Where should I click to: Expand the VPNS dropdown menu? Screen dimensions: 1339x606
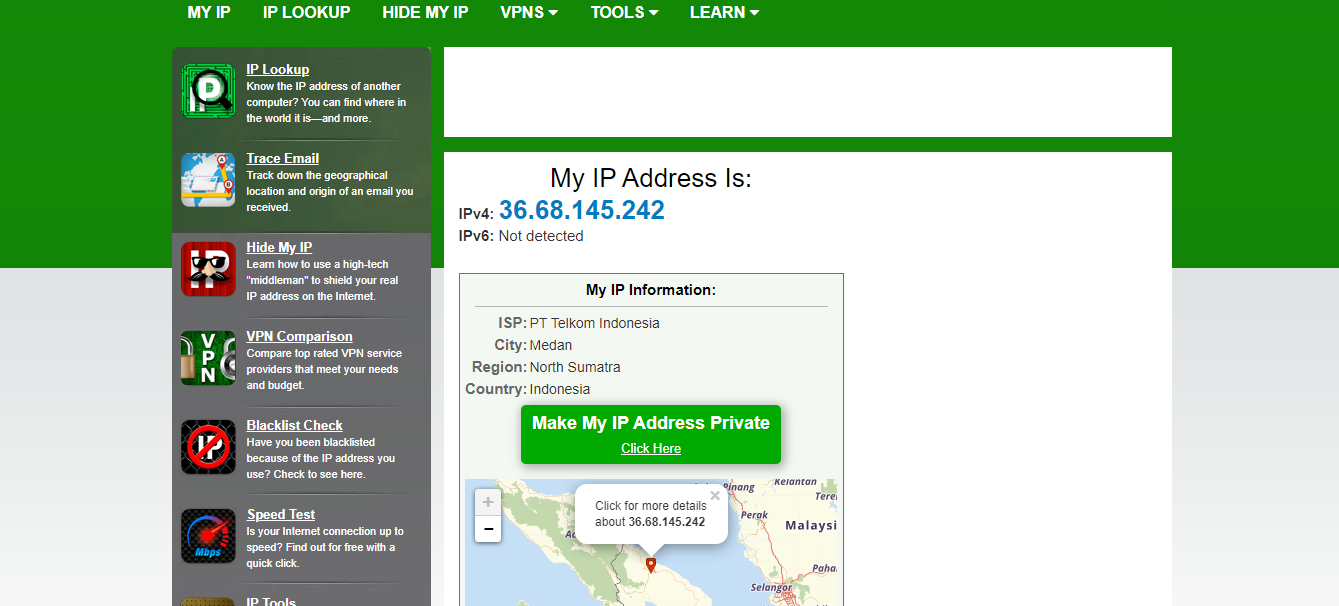[x=529, y=12]
